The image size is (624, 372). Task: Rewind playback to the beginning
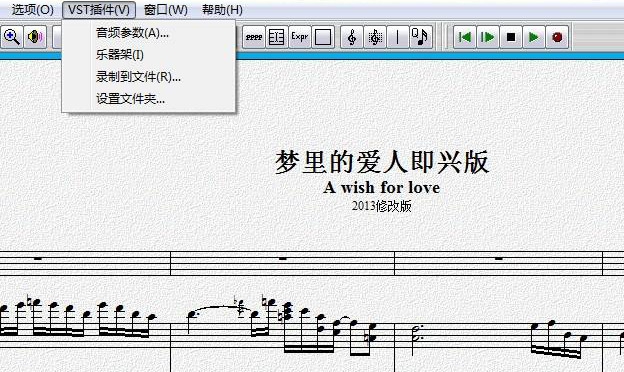point(465,37)
